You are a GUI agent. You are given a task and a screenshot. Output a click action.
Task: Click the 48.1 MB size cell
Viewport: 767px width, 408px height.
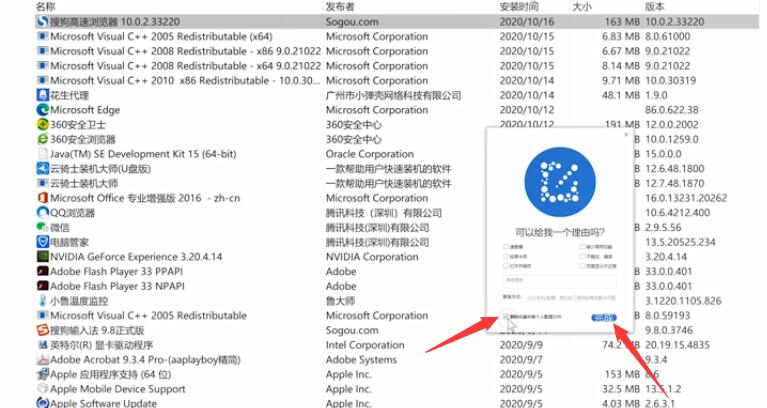point(621,95)
